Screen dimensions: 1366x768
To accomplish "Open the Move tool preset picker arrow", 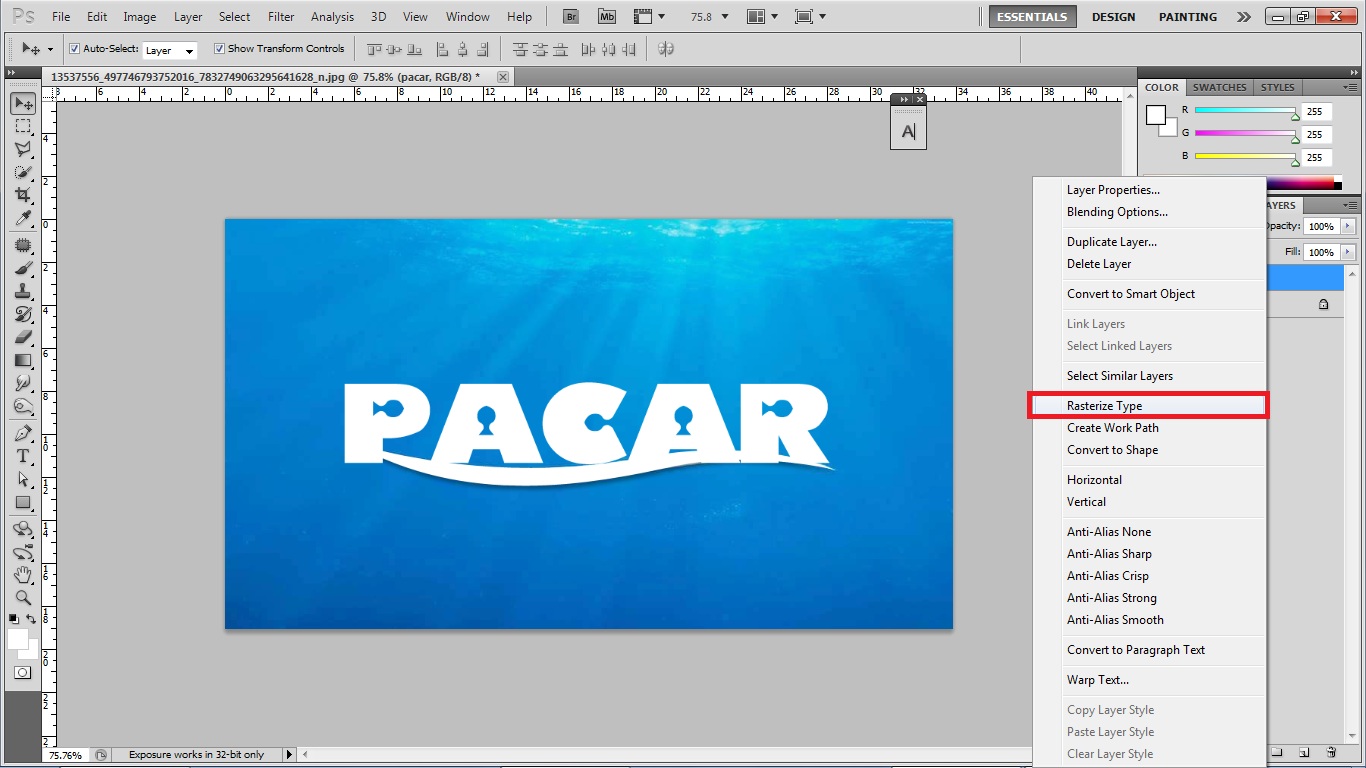I will point(50,49).
